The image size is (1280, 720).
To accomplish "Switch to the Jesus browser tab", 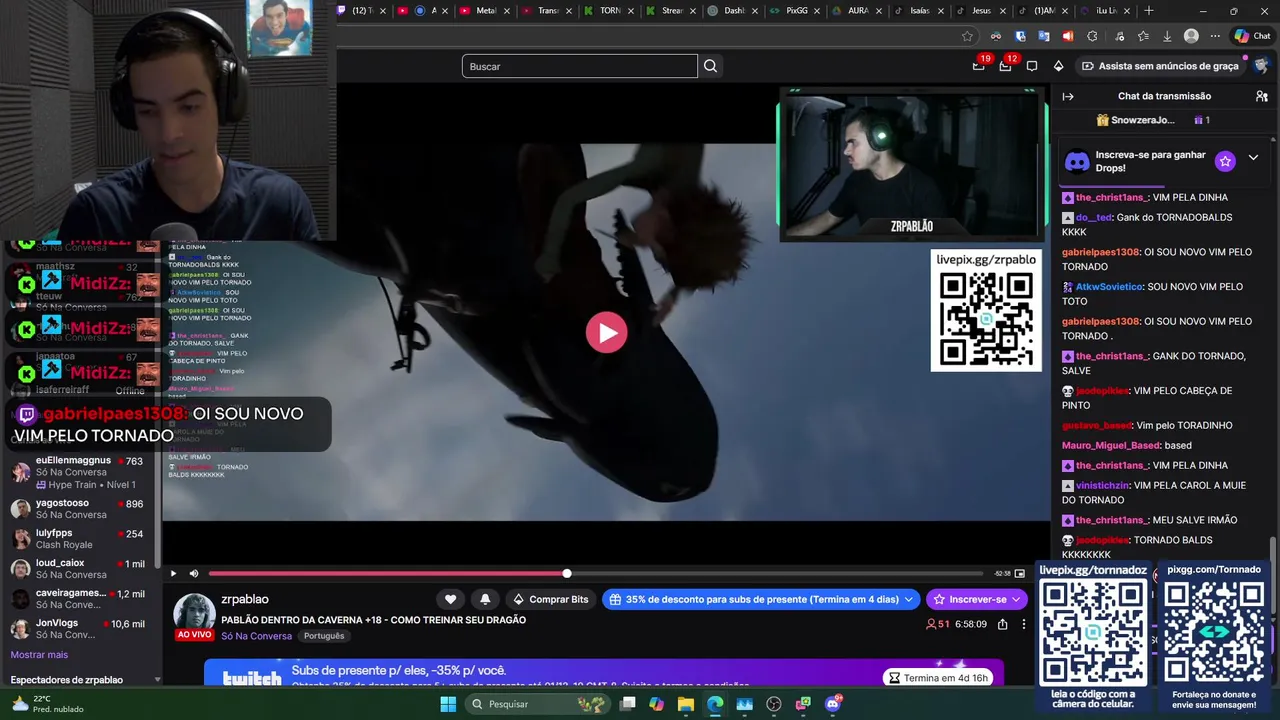I will coord(981,11).
